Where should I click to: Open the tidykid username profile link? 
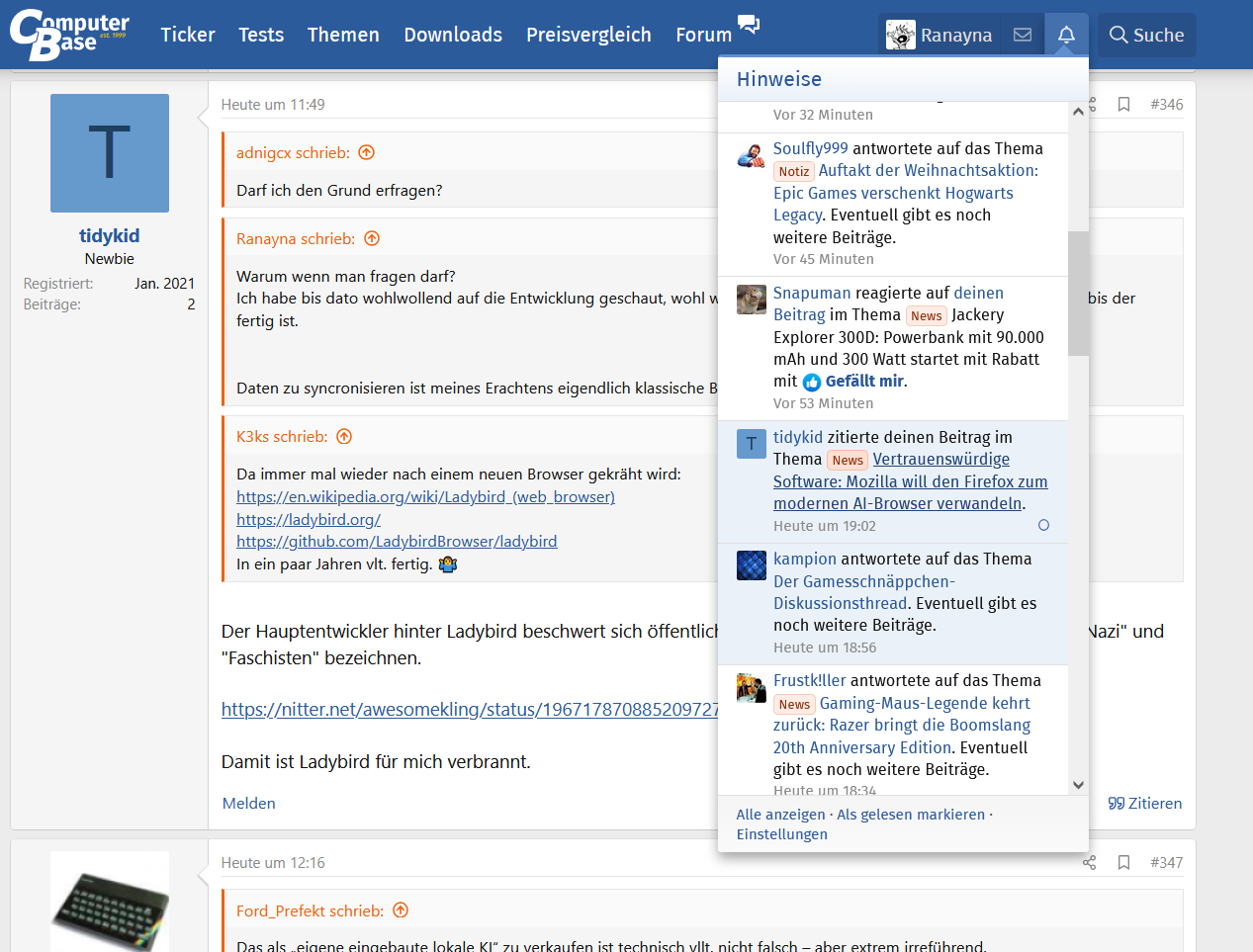click(109, 235)
